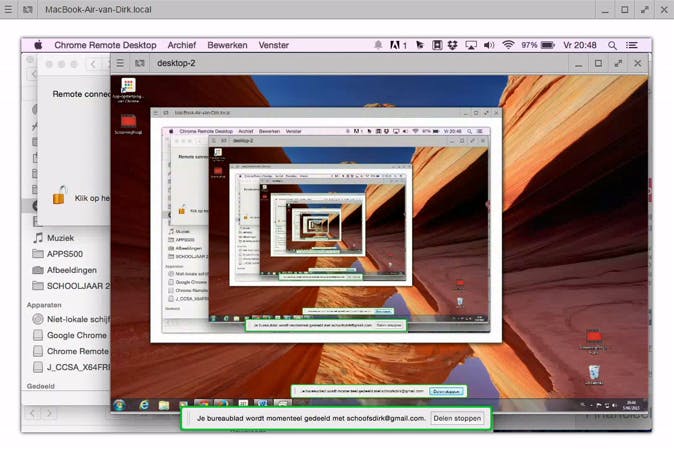Click the fullscreen arrows icon of the outer window
674x451 pixels.
[644, 9]
